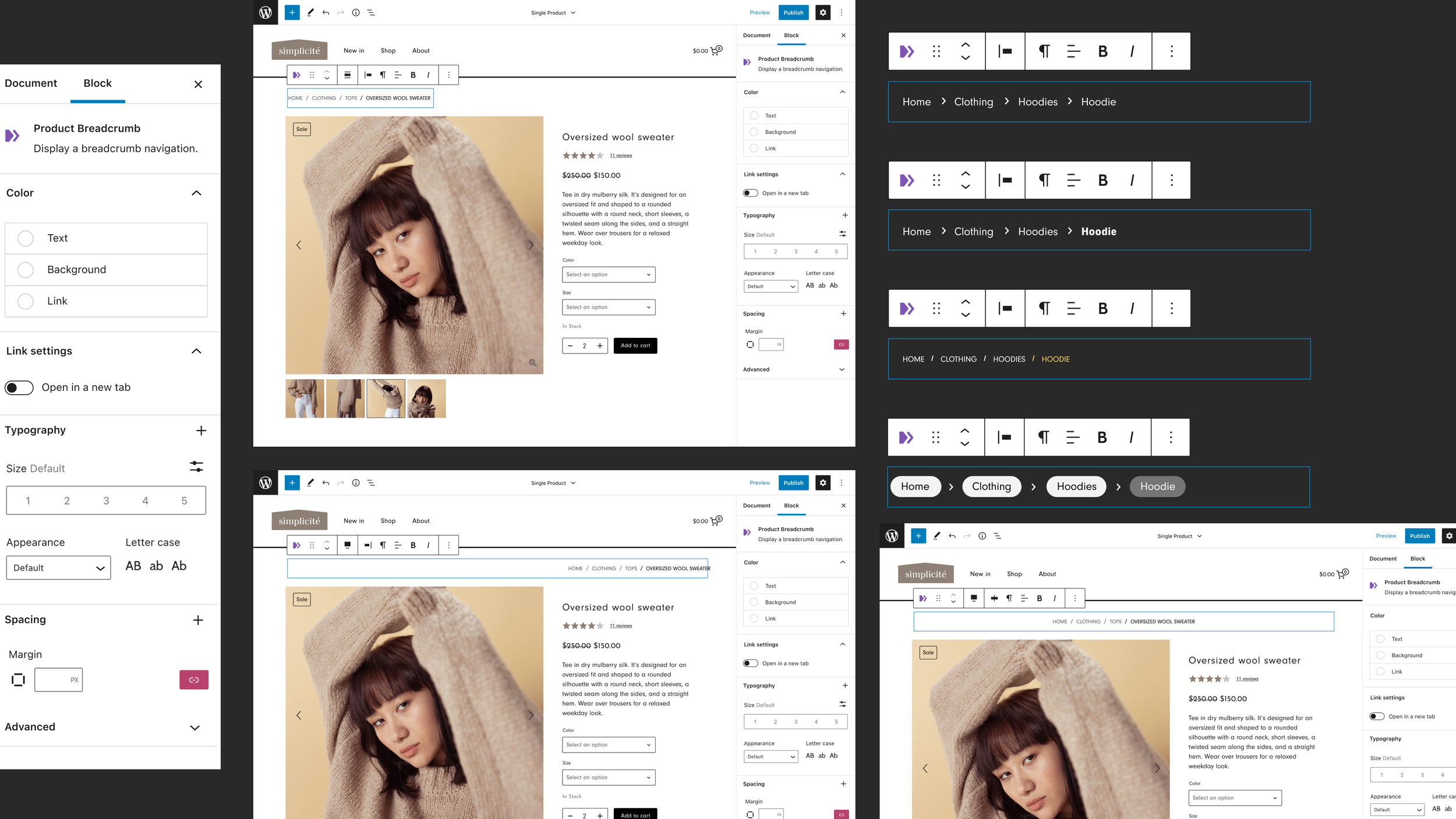Open Appearance Default dropdown, right-aligned breadcrumb editor sidebar

click(x=771, y=757)
